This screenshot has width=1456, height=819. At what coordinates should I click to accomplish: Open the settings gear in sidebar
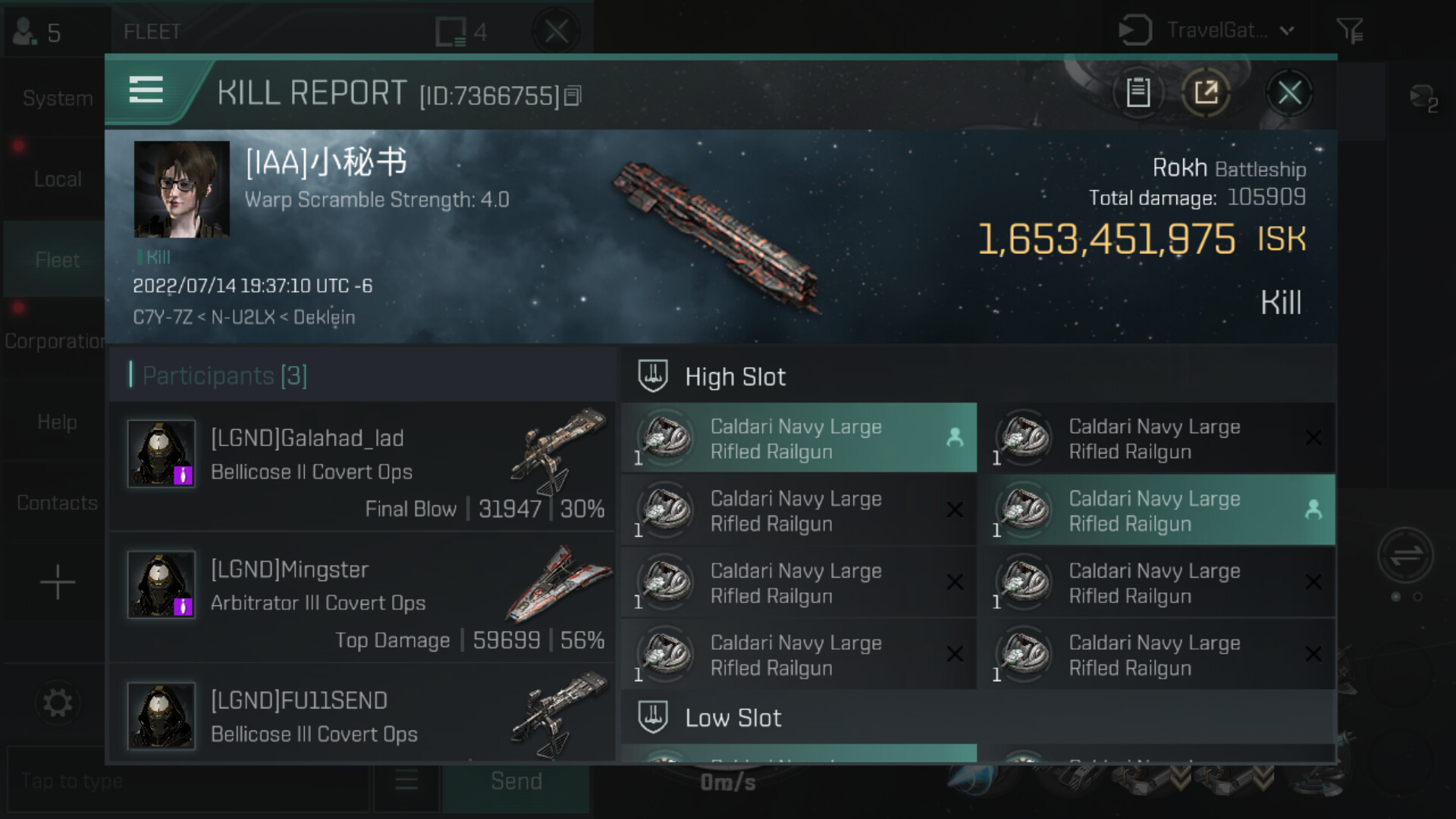pyautogui.click(x=58, y=703)
